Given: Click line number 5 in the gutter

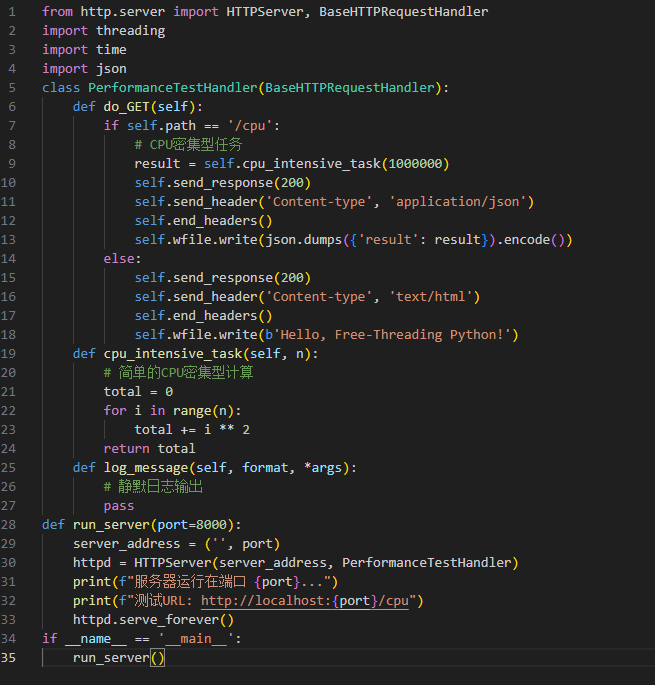Looking at the screenshot, I should [x=12, y=87].
